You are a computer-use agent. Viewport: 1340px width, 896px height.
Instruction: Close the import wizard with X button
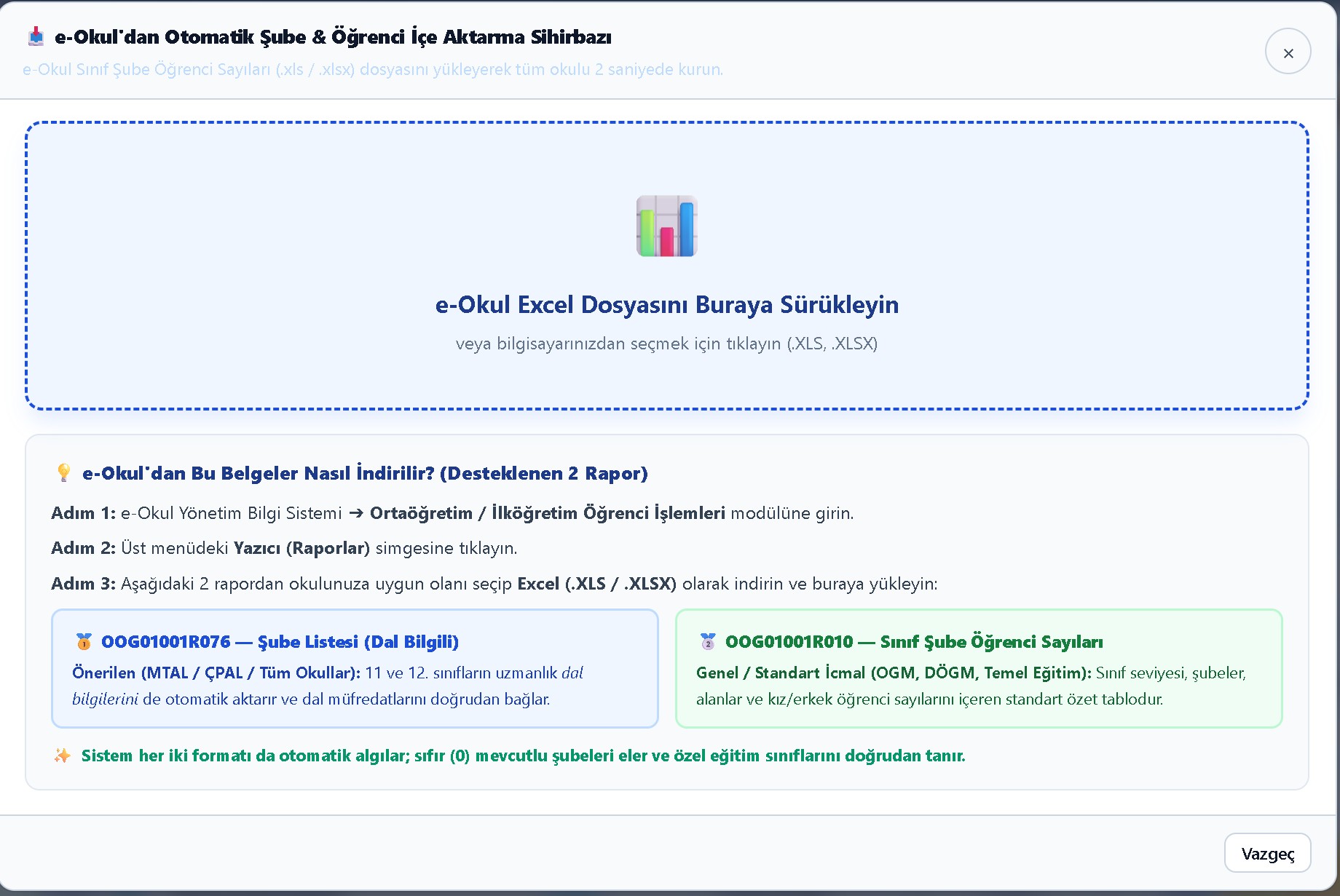pos(1288,52)
